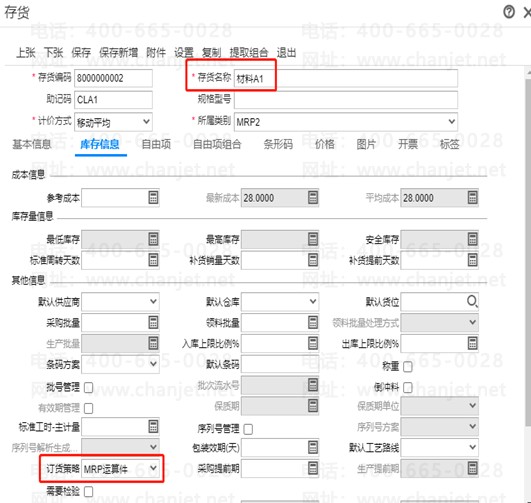531x503 pixels.
Task: Click 上张 to view previous record
Action: (x=26, y=53)
